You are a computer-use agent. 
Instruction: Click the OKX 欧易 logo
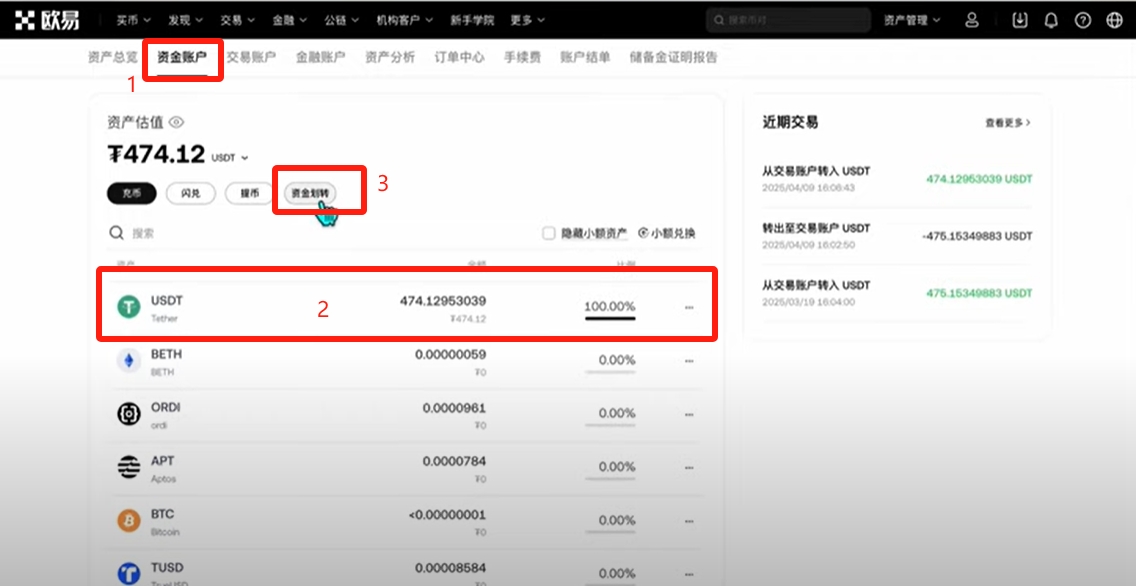(47, 20)
